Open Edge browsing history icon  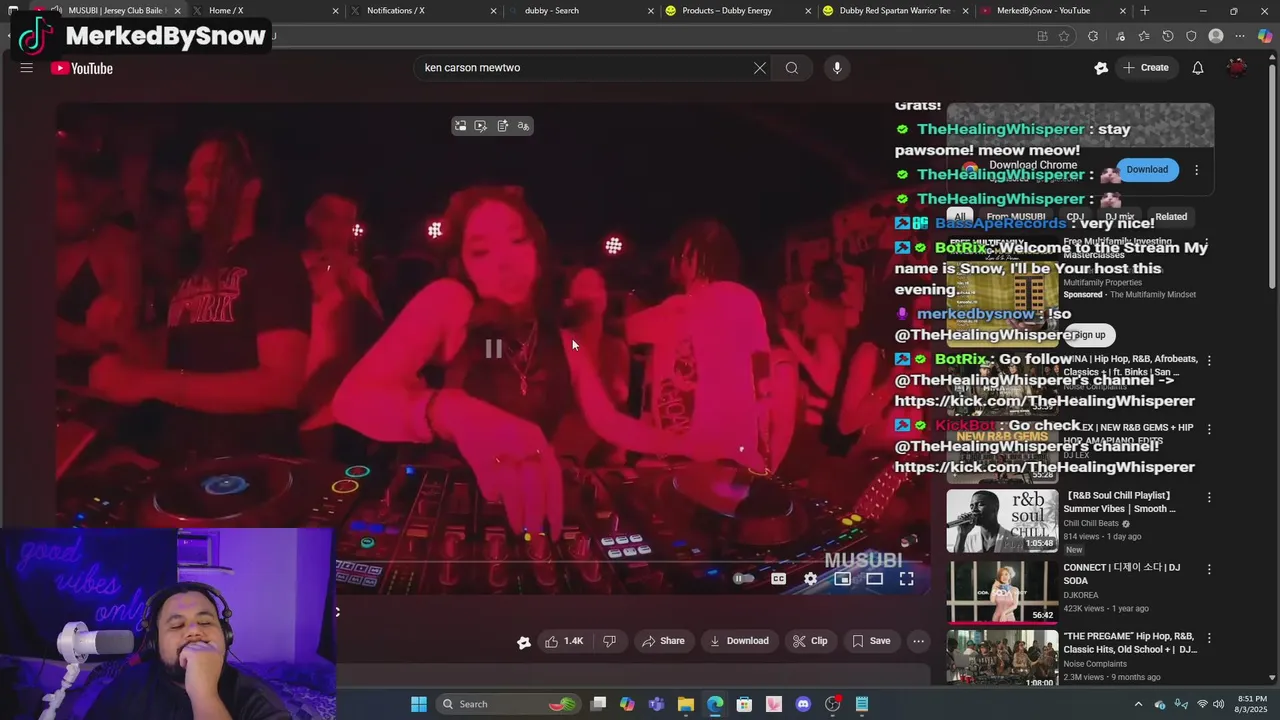1168,36
